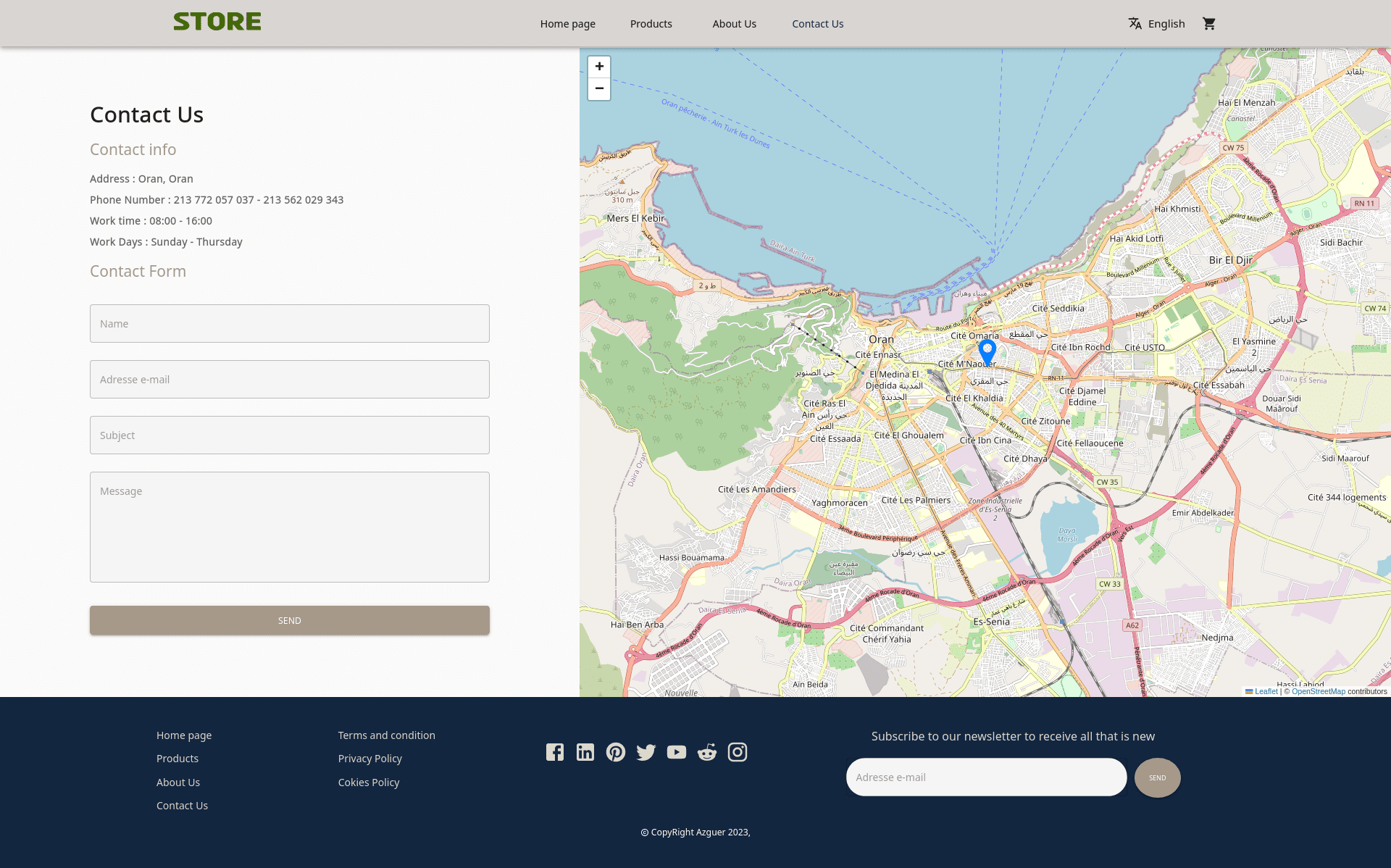The height and width of the screenshot is (868, 1391).
Task: Click the Name input field
Action: pyautogui.click(x=290, y=324)
